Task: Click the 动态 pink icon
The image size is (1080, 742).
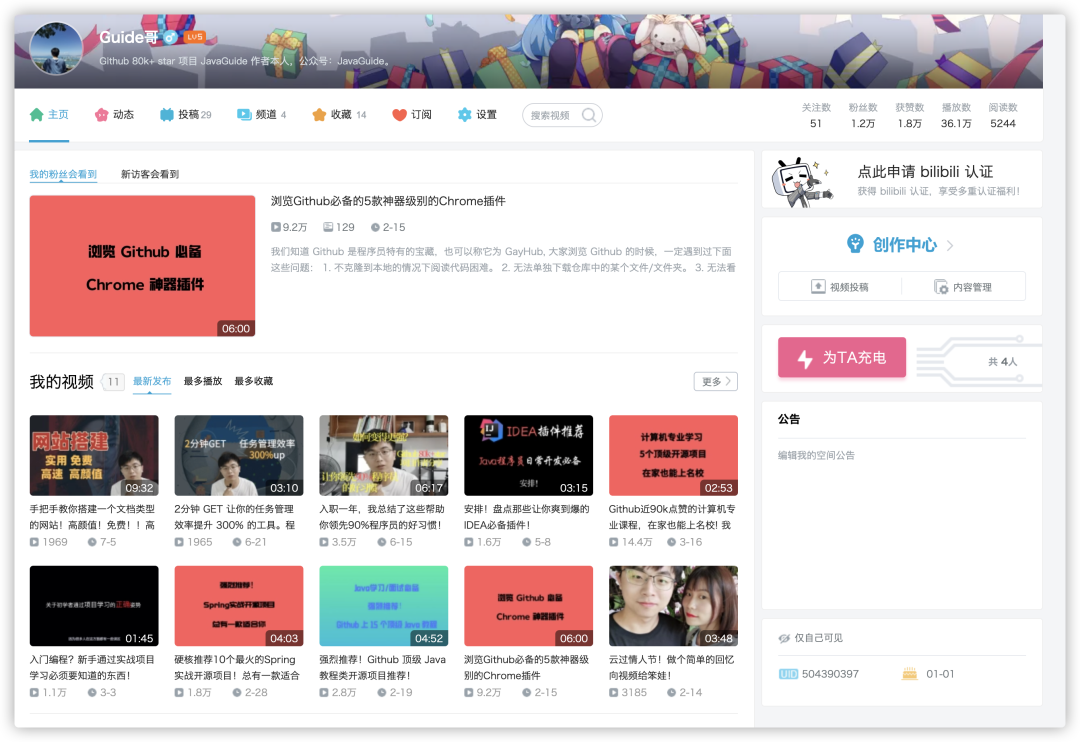Action: pos(101,114)
